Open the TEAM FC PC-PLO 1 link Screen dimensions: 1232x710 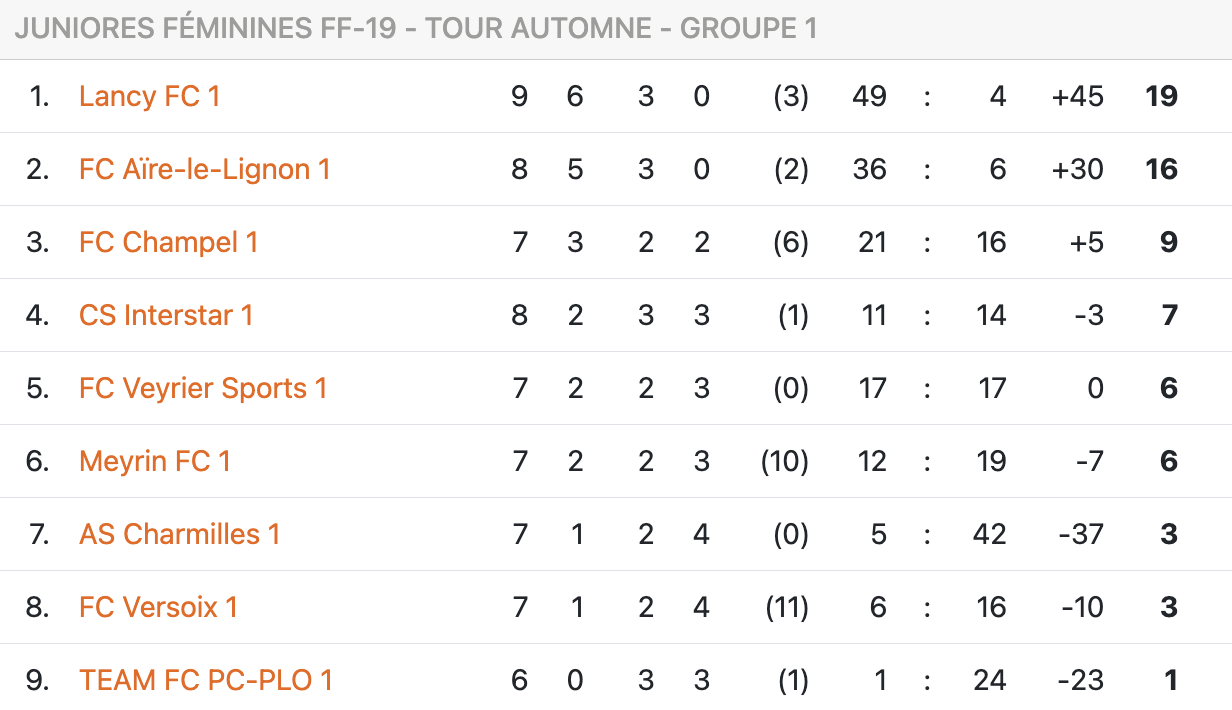(x=205, y=680)
